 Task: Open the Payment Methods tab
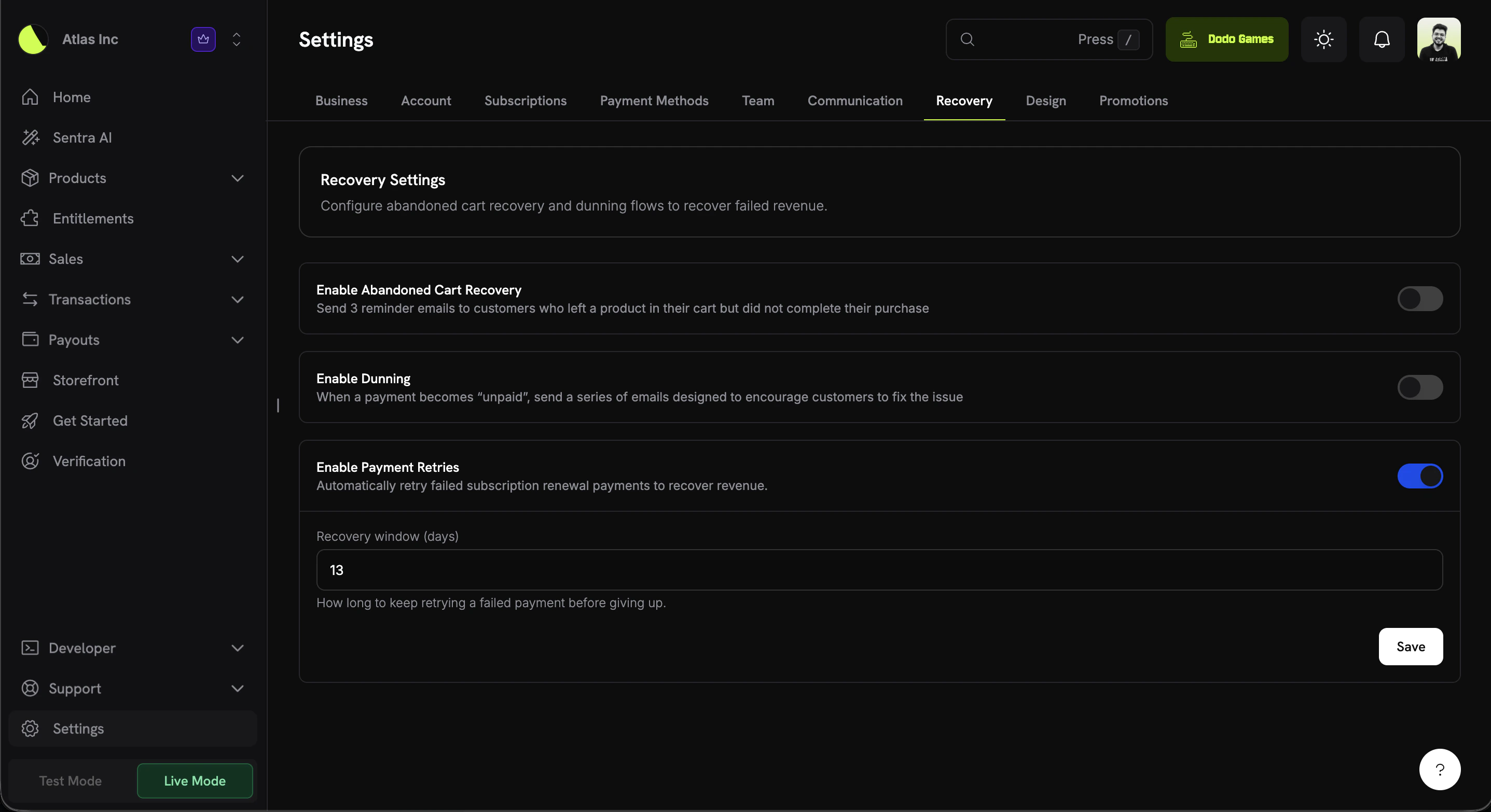point(654,101)
